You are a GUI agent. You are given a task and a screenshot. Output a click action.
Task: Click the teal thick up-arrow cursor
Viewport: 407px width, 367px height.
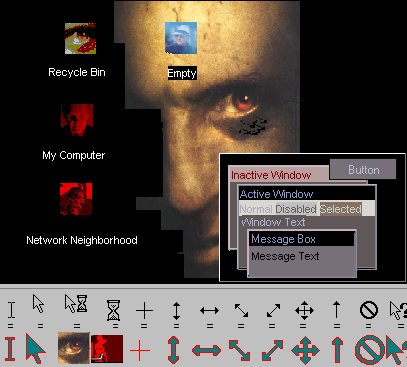point(337,350)
